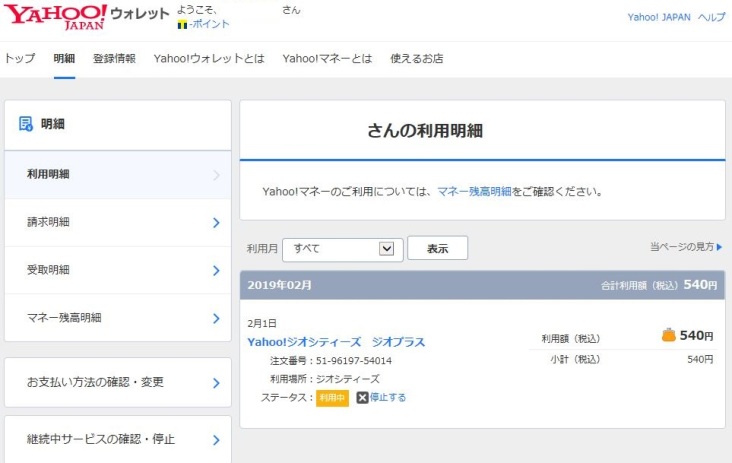Click the Yahoo! JAPAN logo
This screenshot has height=463, width=732.
(55, 17)
